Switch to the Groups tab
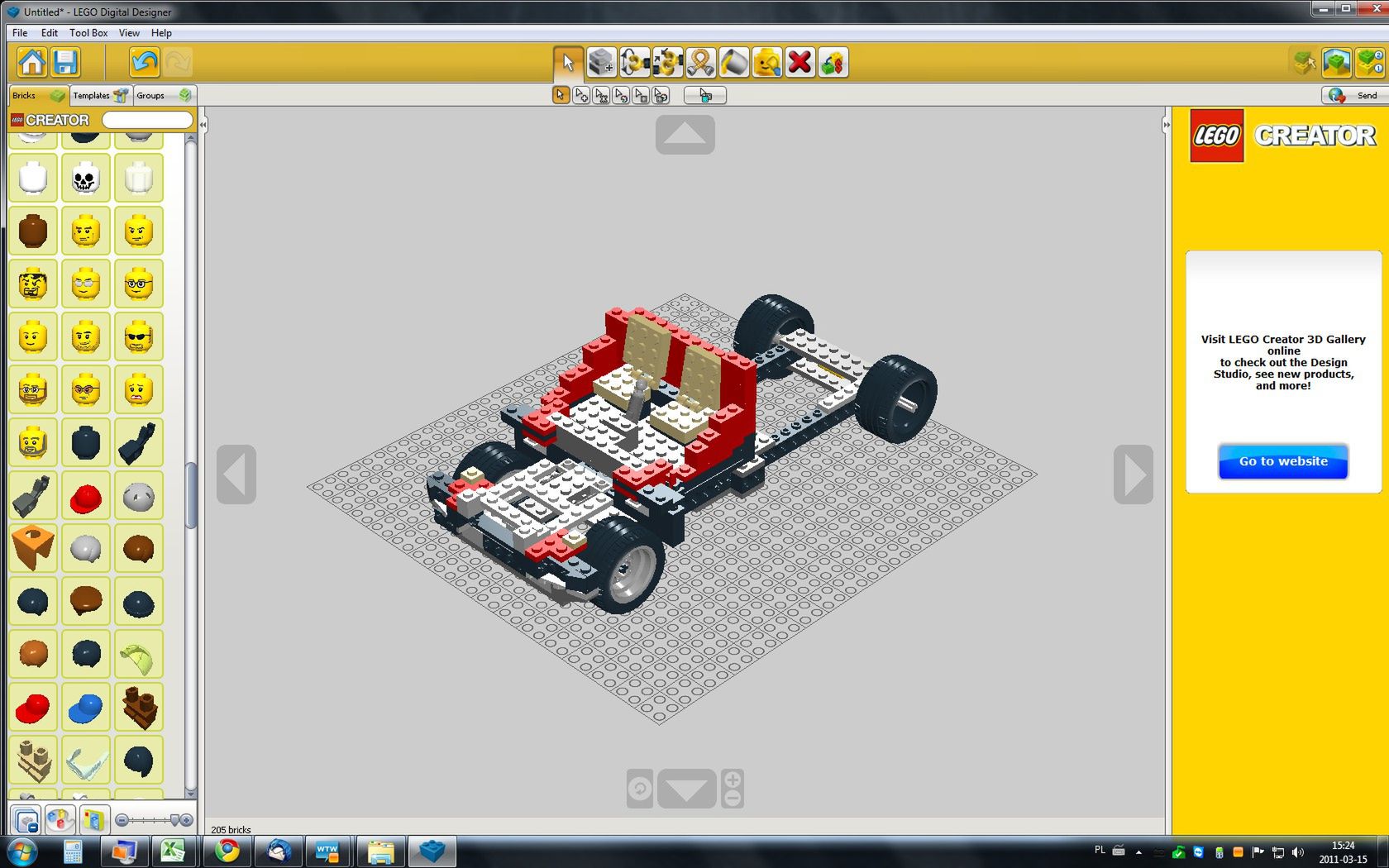This screenshot has width=1389, height=868. coord(165,96)
